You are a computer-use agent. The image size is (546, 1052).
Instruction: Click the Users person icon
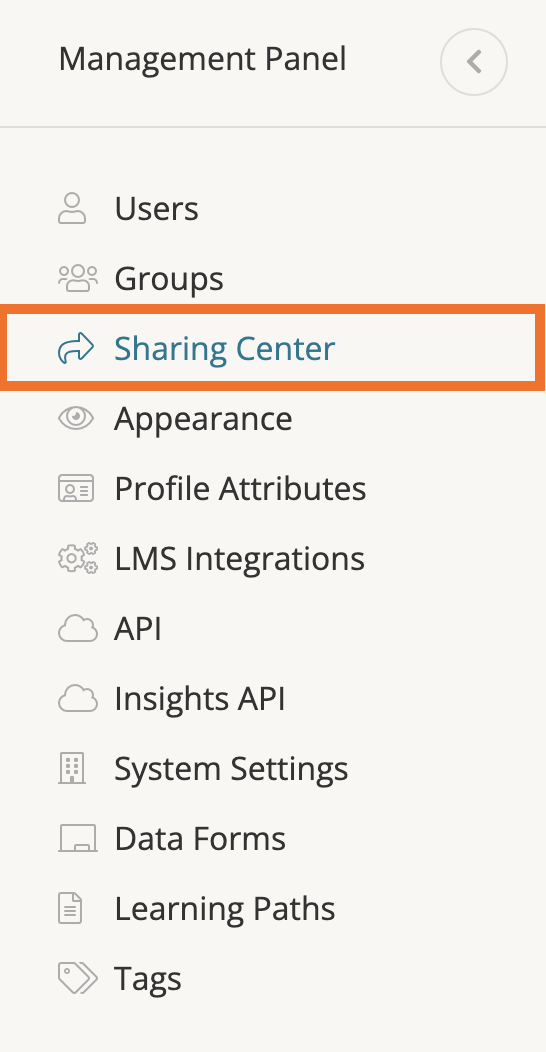[x=72, y=208]
